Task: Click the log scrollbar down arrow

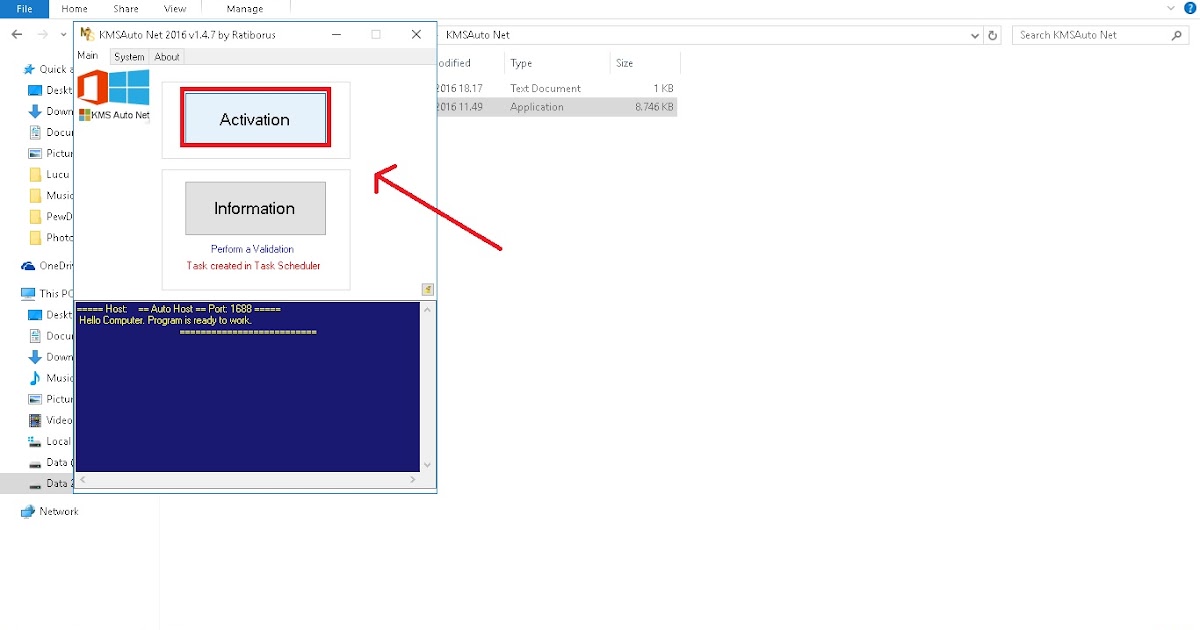Action: (428, 464)
